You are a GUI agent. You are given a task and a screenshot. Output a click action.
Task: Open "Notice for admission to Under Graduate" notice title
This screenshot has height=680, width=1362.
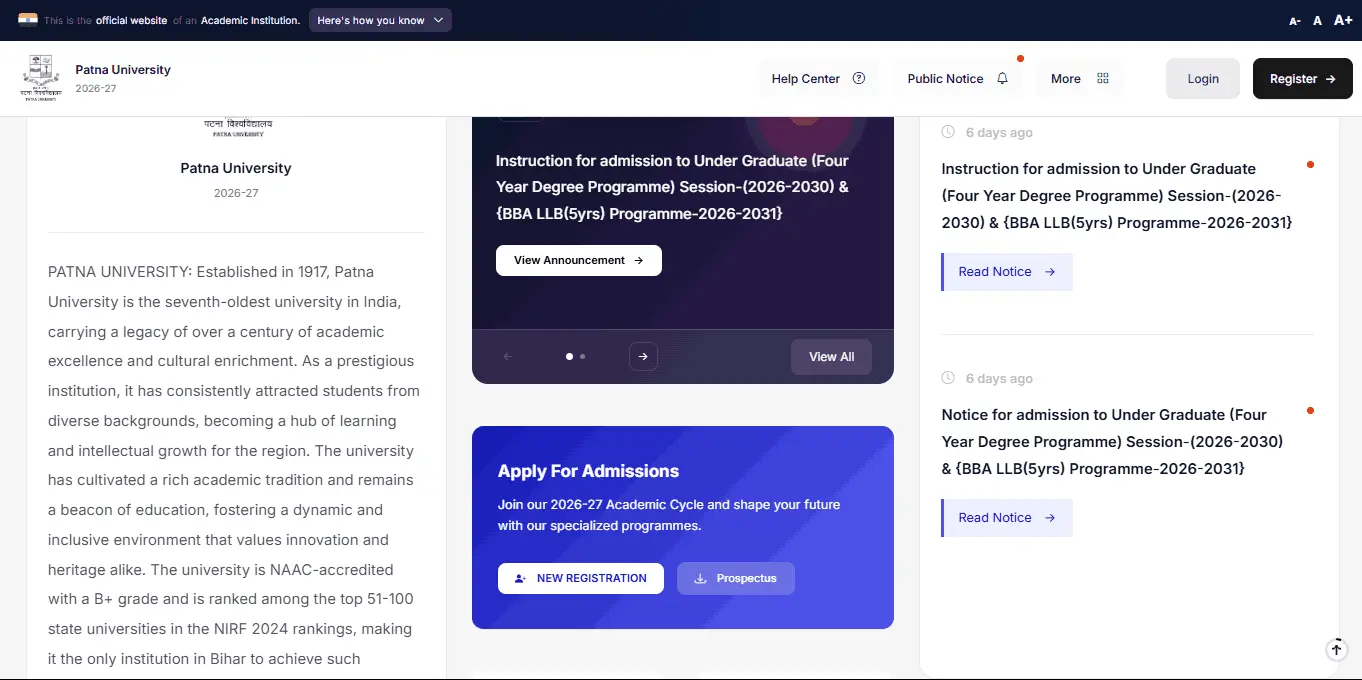click(x=1112, y=442)
